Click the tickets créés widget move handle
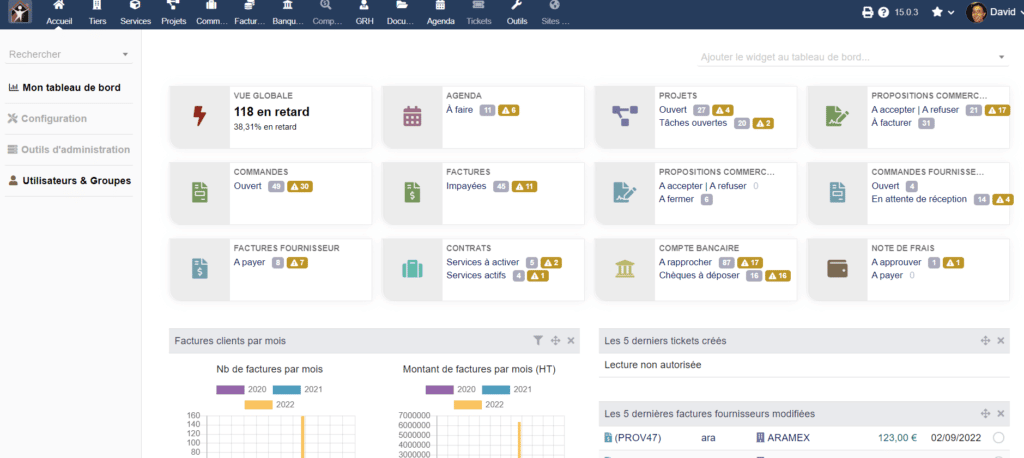This screenshot has width=1024, height=458. [985, 340]
